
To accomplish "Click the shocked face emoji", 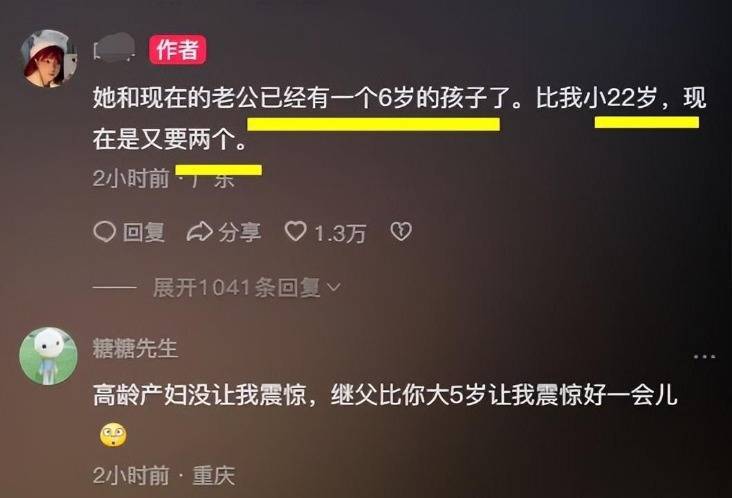I will 113,435.
